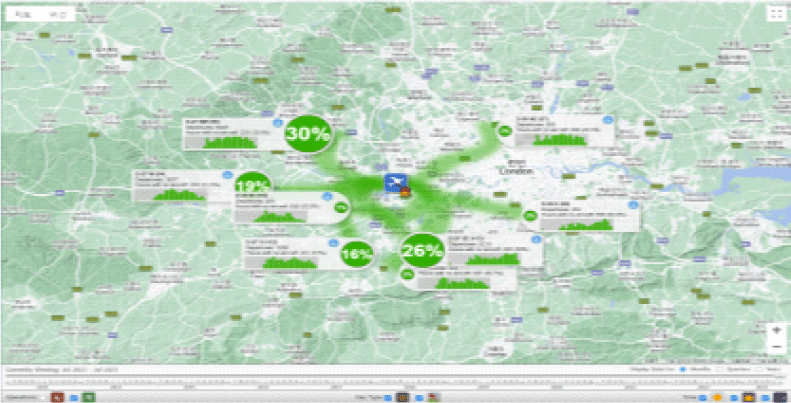791x403 pixels.
Task: Toggle the checkbox next to green arrivals icon
Action: 74,397
